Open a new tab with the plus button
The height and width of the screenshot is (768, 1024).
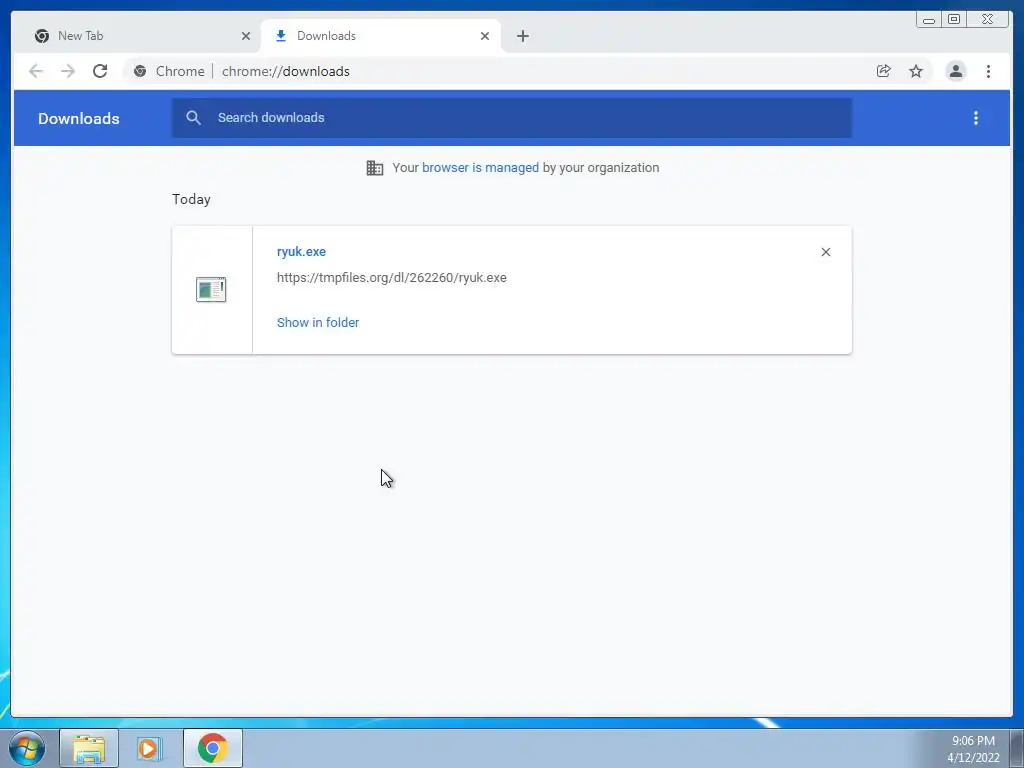click(x=522, y=36)
